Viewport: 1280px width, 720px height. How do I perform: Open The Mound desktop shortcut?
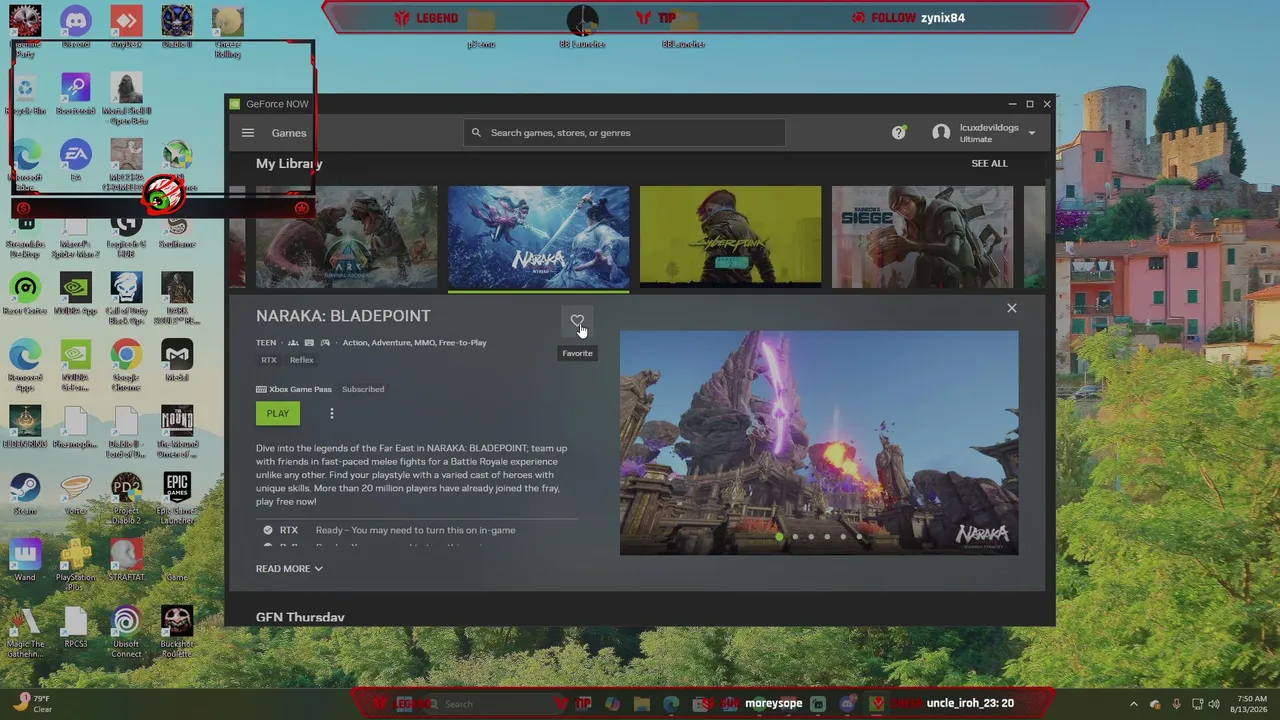click(177, 432)
